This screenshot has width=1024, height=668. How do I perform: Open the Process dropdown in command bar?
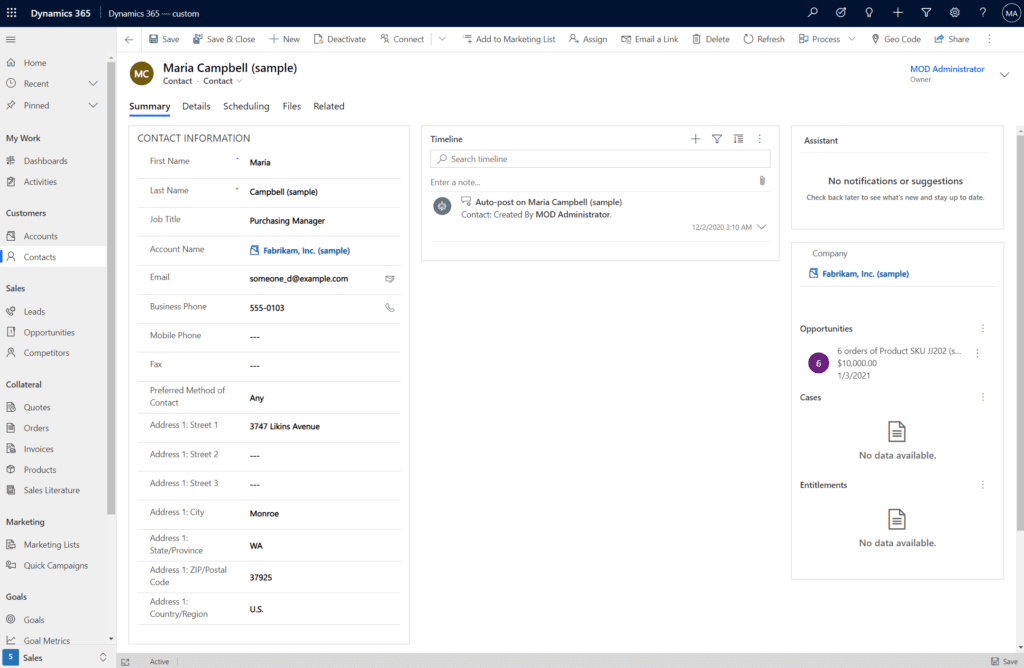[x=827, y=39]
